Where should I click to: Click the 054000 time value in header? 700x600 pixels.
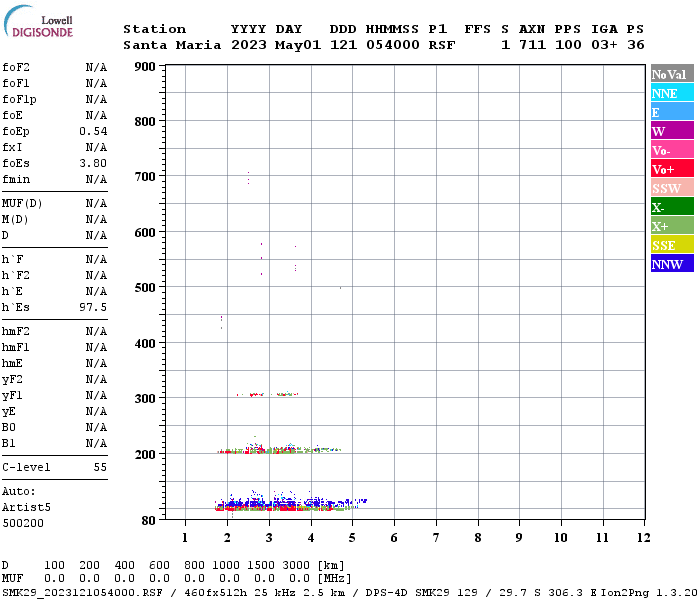coord(393,45)
